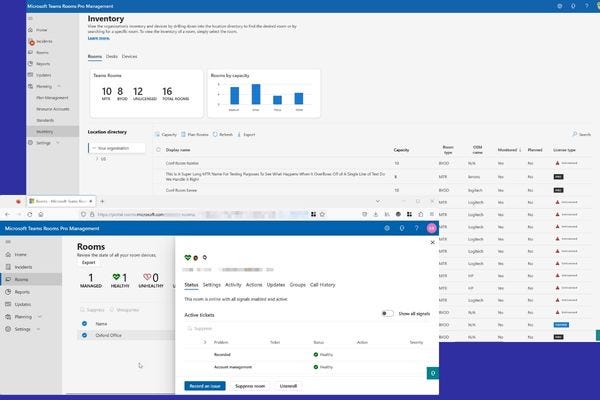Toggle the Oxford Office row checkbox

[x=84, y=335]
